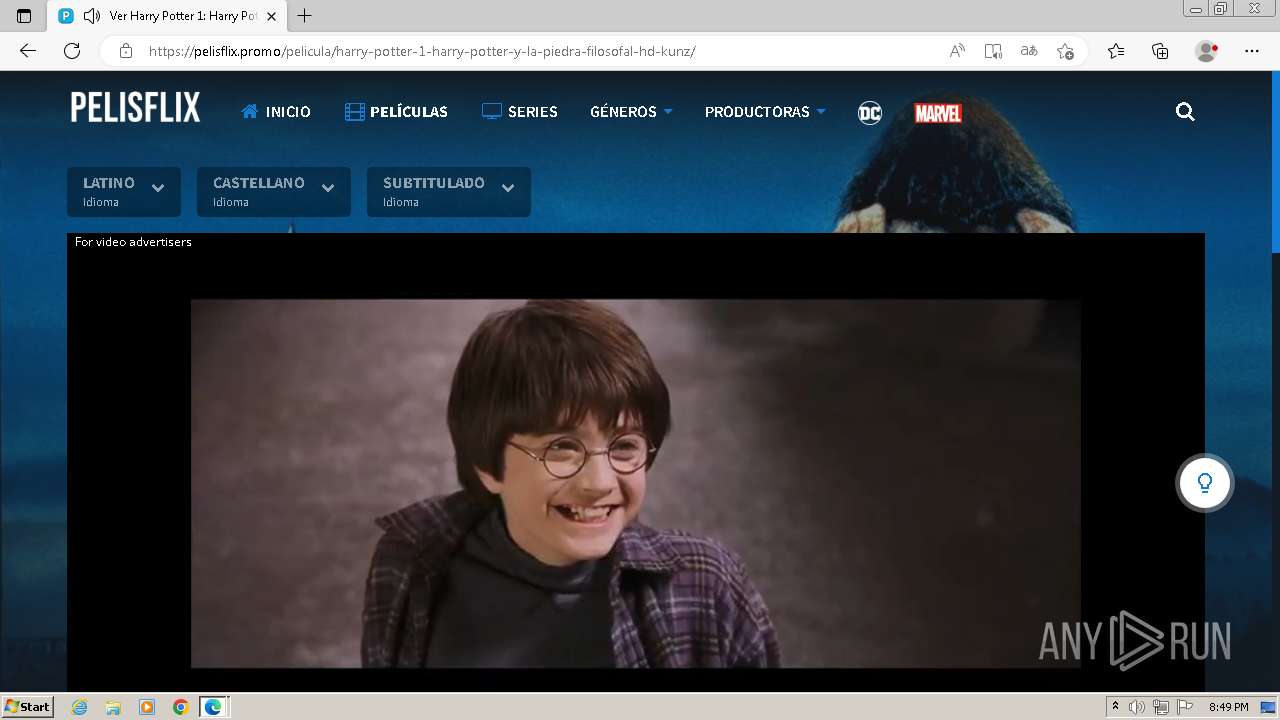The width and height of the screenshot is (1280, 720).
Task: Select the Ver Harry Potter 1 tab
Action: 167,16
